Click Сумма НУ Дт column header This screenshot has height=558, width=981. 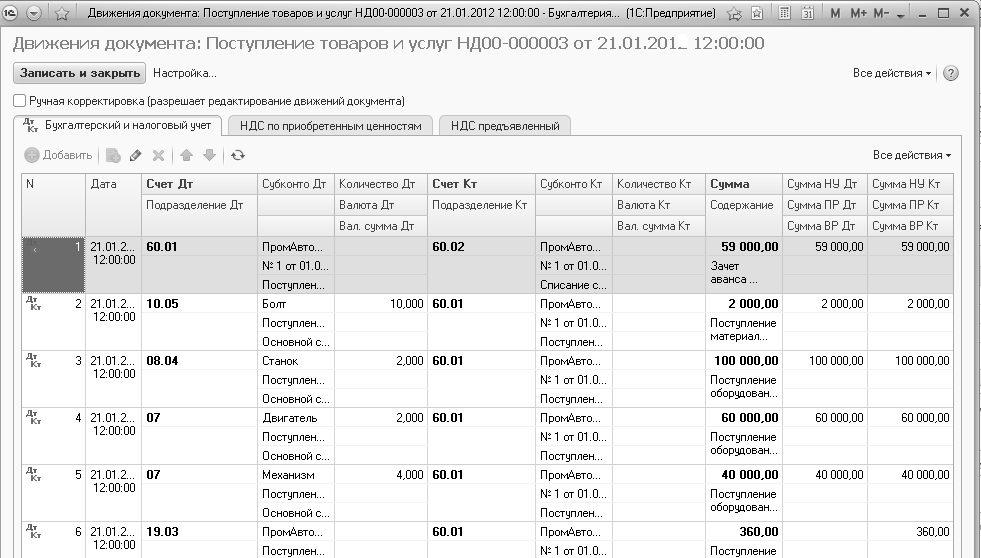pos(825,184)
